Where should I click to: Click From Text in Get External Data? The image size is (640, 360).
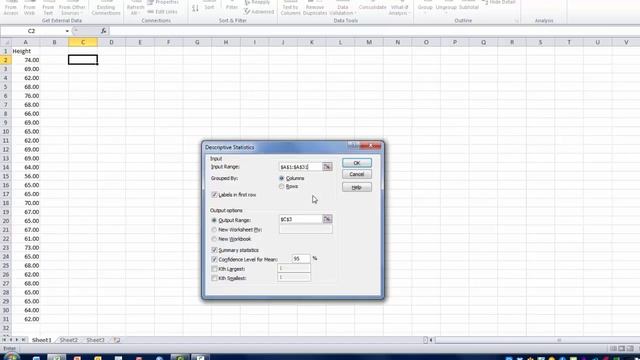[x=48, y=8]
